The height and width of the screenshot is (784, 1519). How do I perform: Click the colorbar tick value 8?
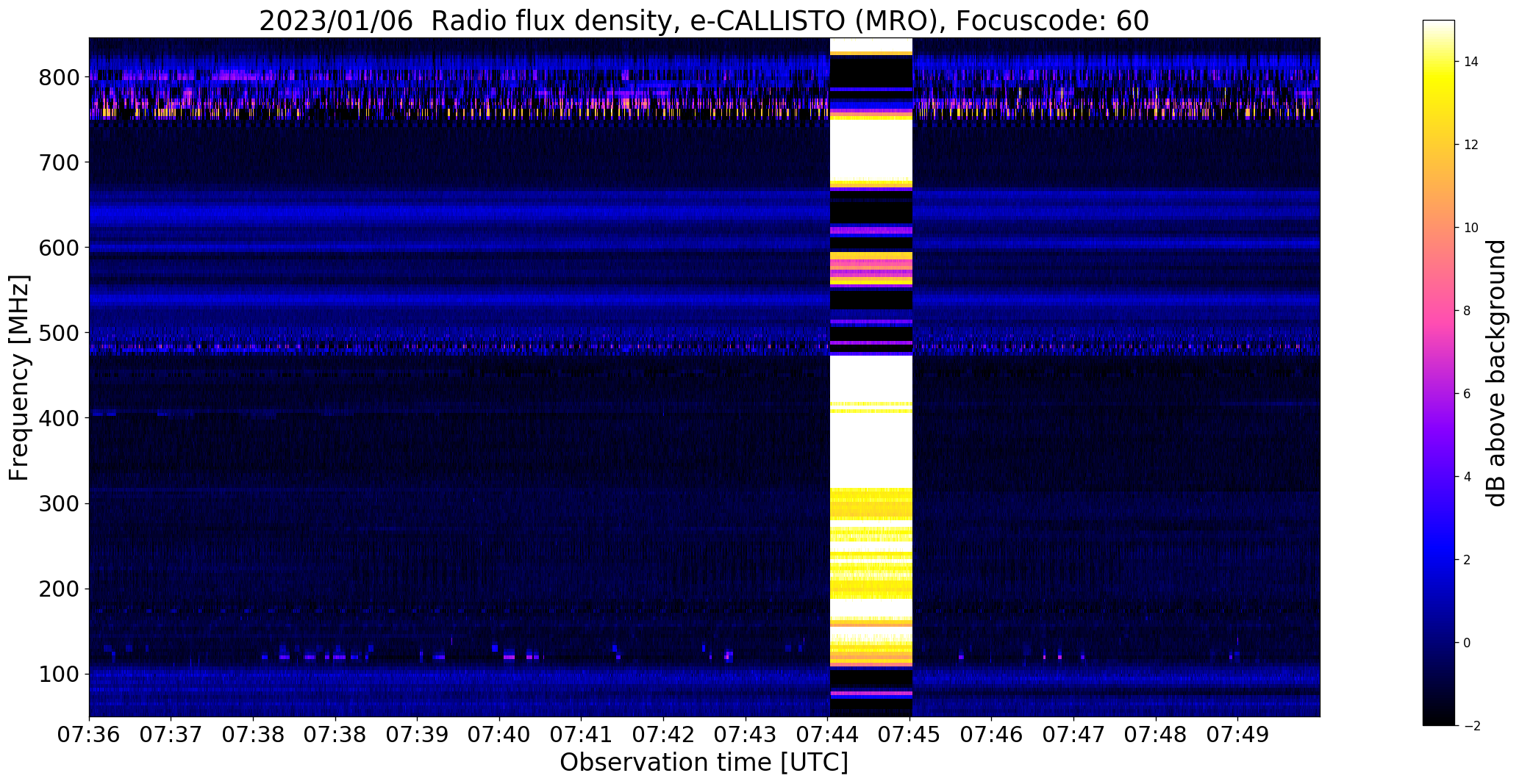point(1468,311)
